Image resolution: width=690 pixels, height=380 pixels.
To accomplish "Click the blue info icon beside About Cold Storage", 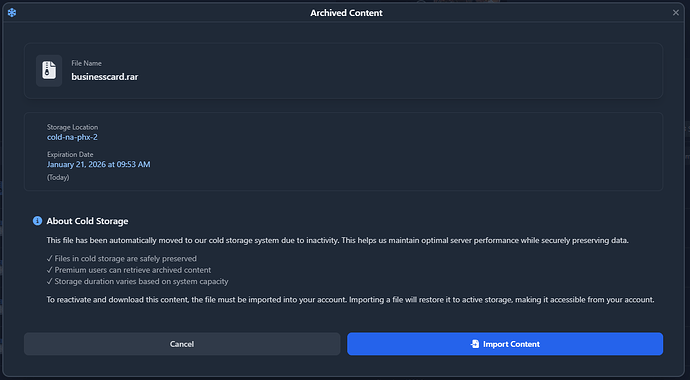I will tap(37, 221).
